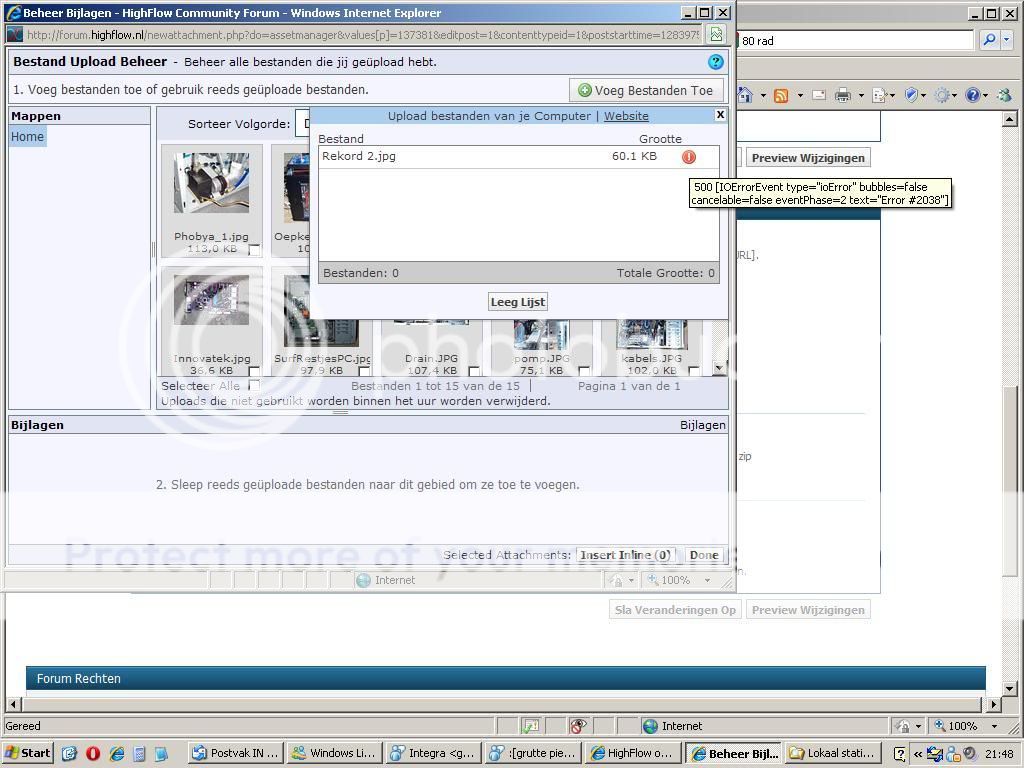Click the green Voeg Bestanden Toe plus icon

pyautogui.click(x=584, y=90)
